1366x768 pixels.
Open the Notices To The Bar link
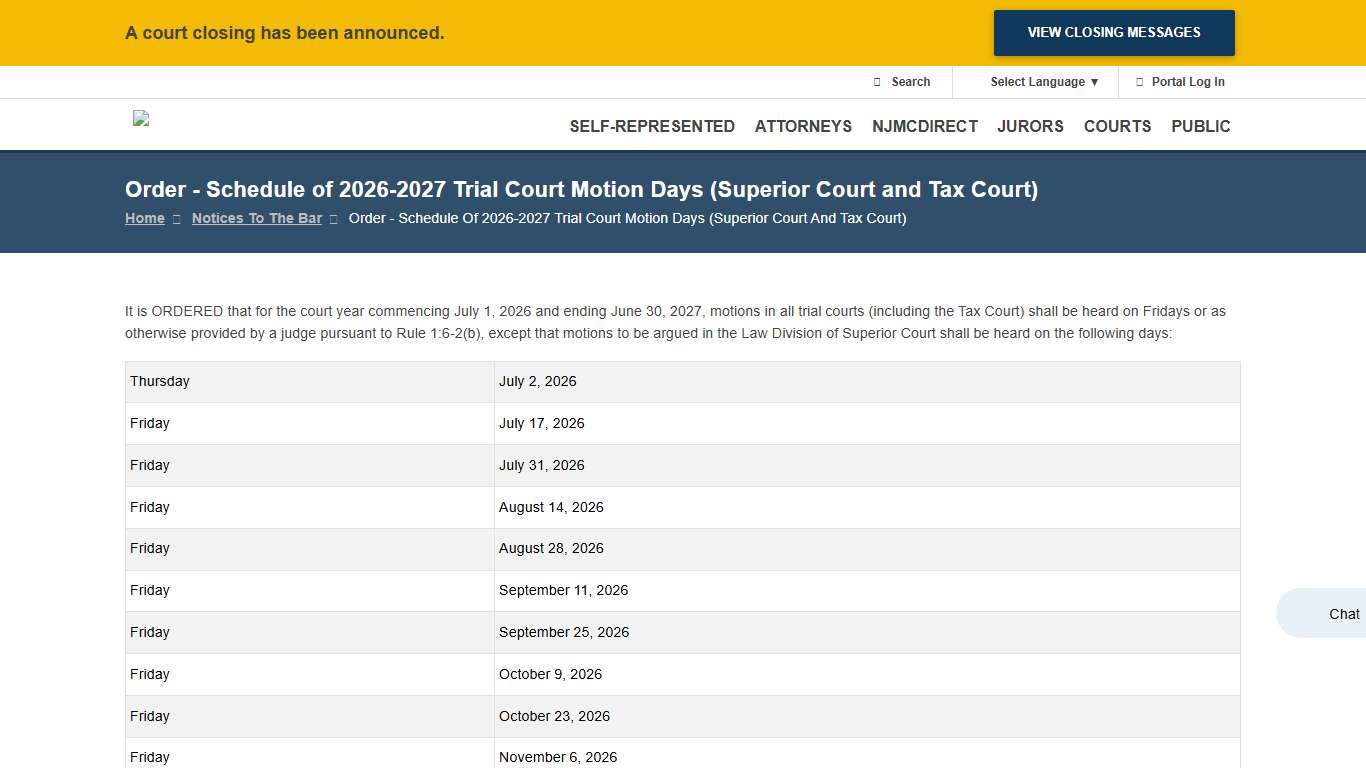256,218
